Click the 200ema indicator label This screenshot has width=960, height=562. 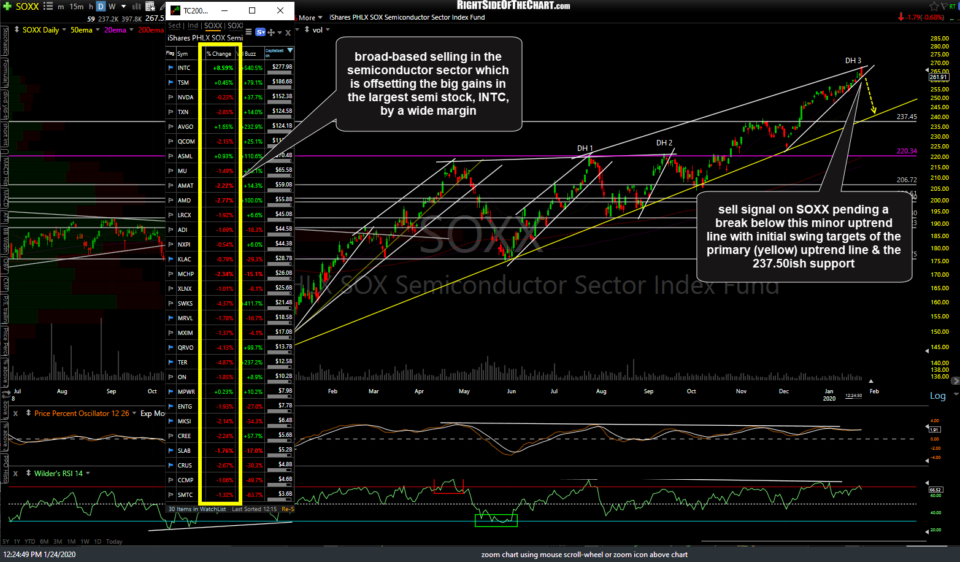coord(151,30)
